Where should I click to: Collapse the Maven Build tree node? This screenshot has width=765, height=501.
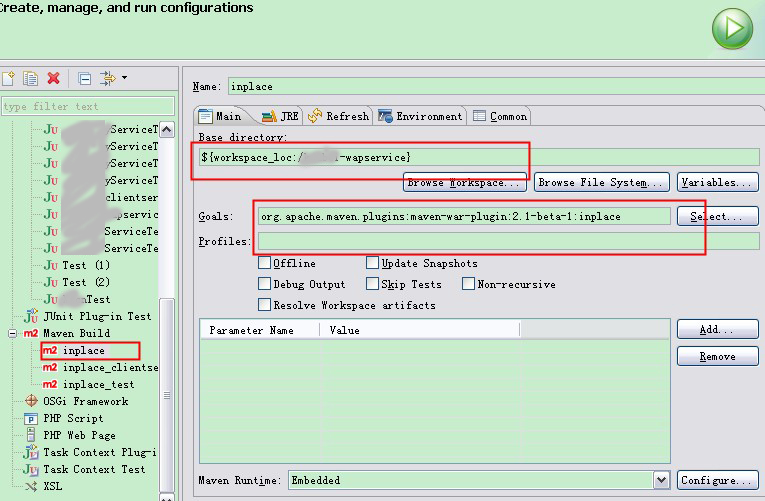pyautogui.click(x=13, y=334)
